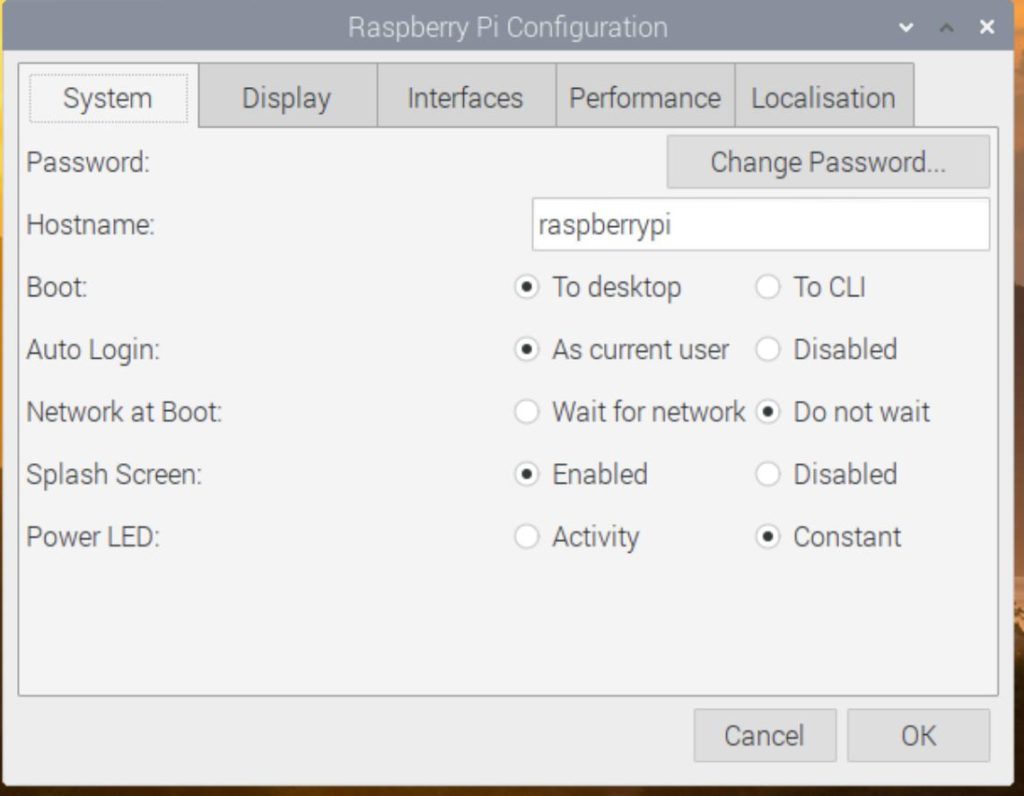The image size is (1024, 796).
Task: Disable Auto Login
Action: coord(768,349)
